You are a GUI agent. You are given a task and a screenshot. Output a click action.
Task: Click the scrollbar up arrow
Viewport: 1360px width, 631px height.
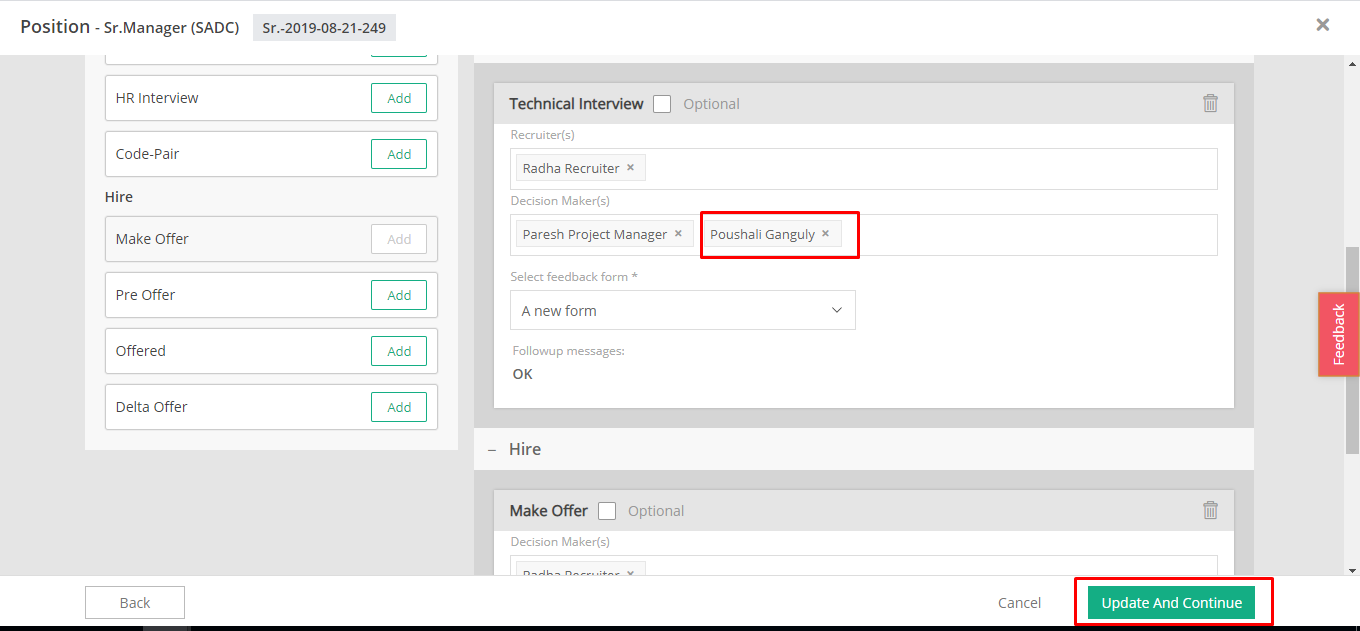coord(1352,63)
